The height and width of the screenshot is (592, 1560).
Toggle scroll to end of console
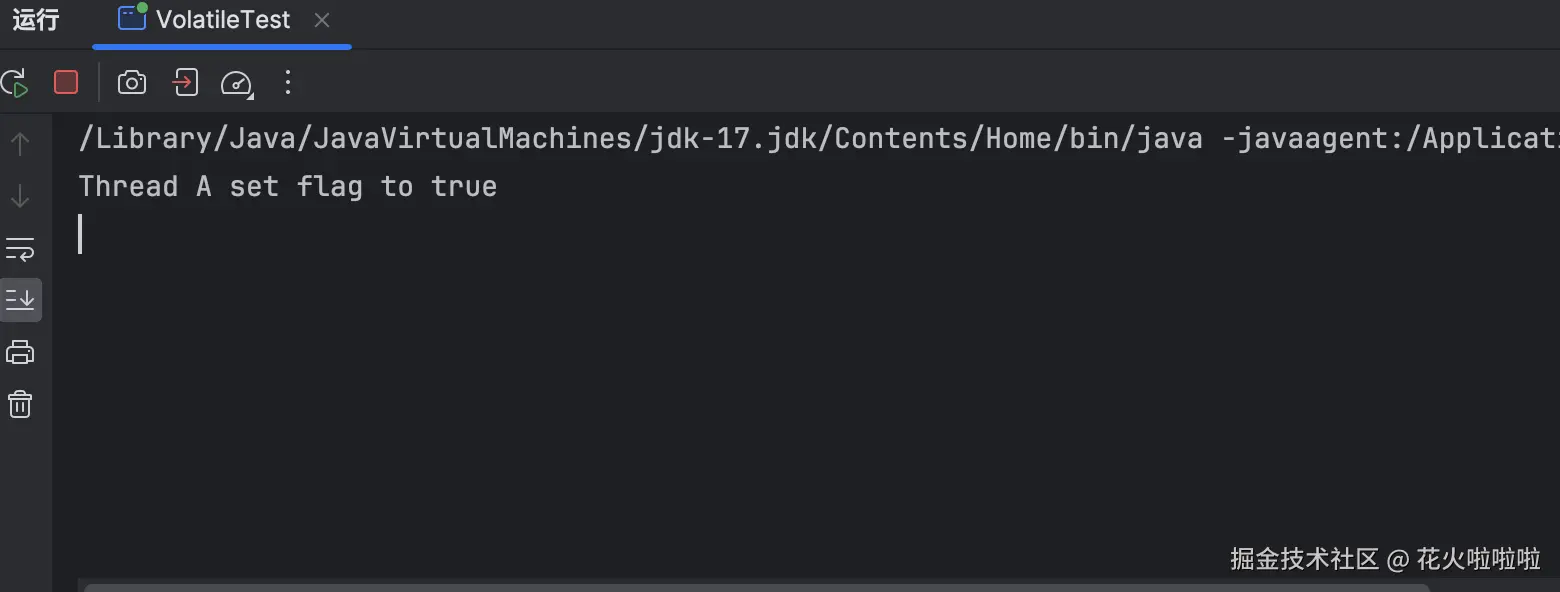pos(20,299)
